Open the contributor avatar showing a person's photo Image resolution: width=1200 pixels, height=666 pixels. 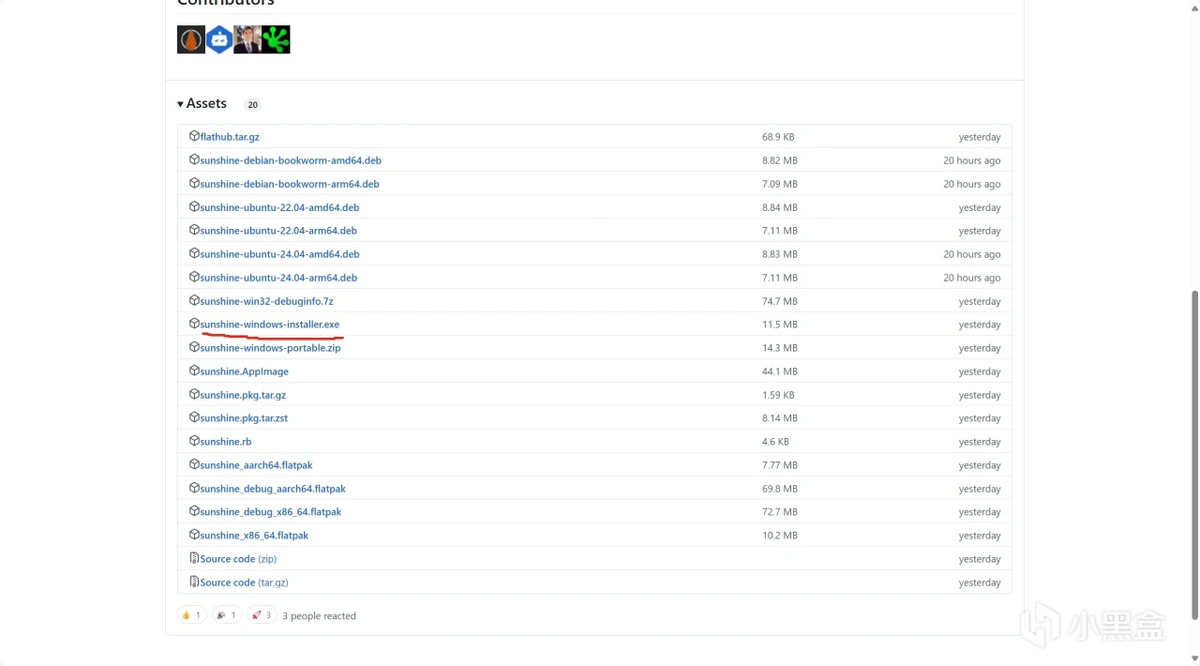click(247, 40)
